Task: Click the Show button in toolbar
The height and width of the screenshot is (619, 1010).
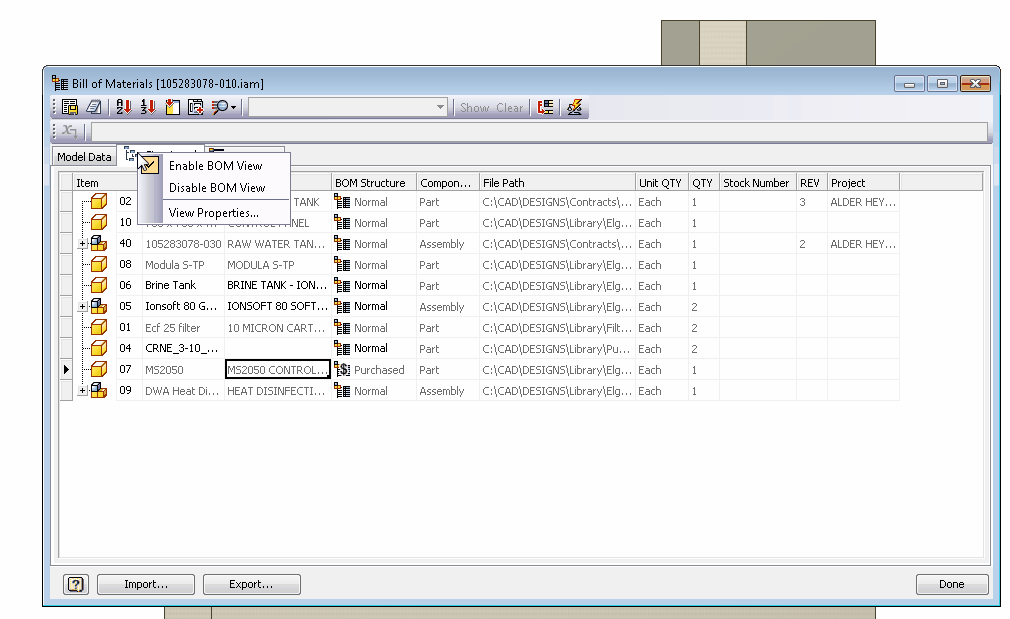Action: pyautogui.click(x=475, y=108)
